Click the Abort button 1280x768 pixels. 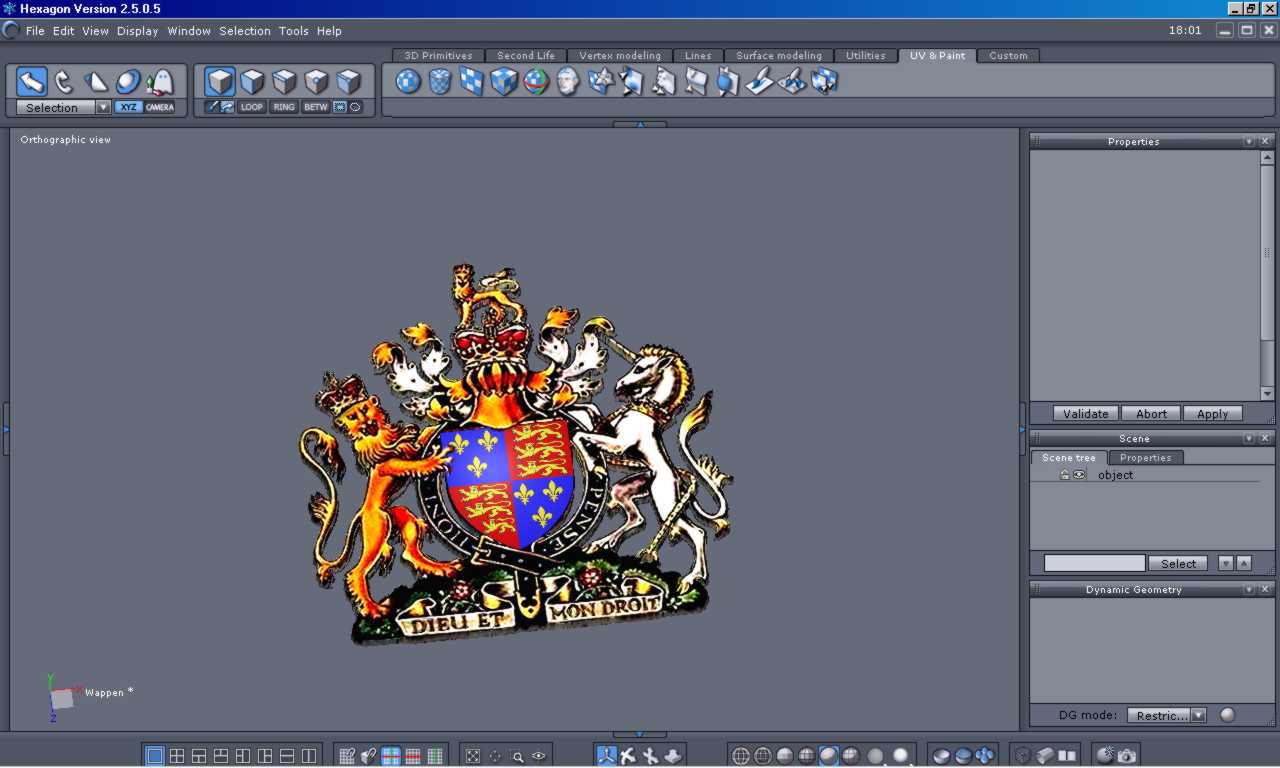coord(1151,414)
